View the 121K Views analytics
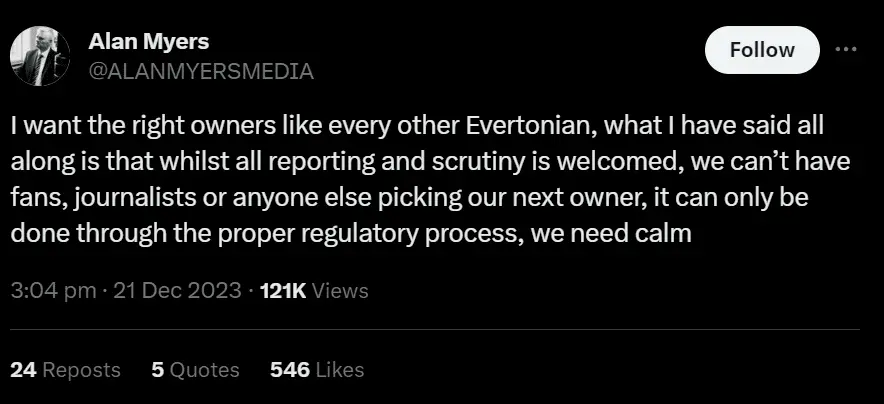Screen dimensions: 884x404 tap(313, 291)
